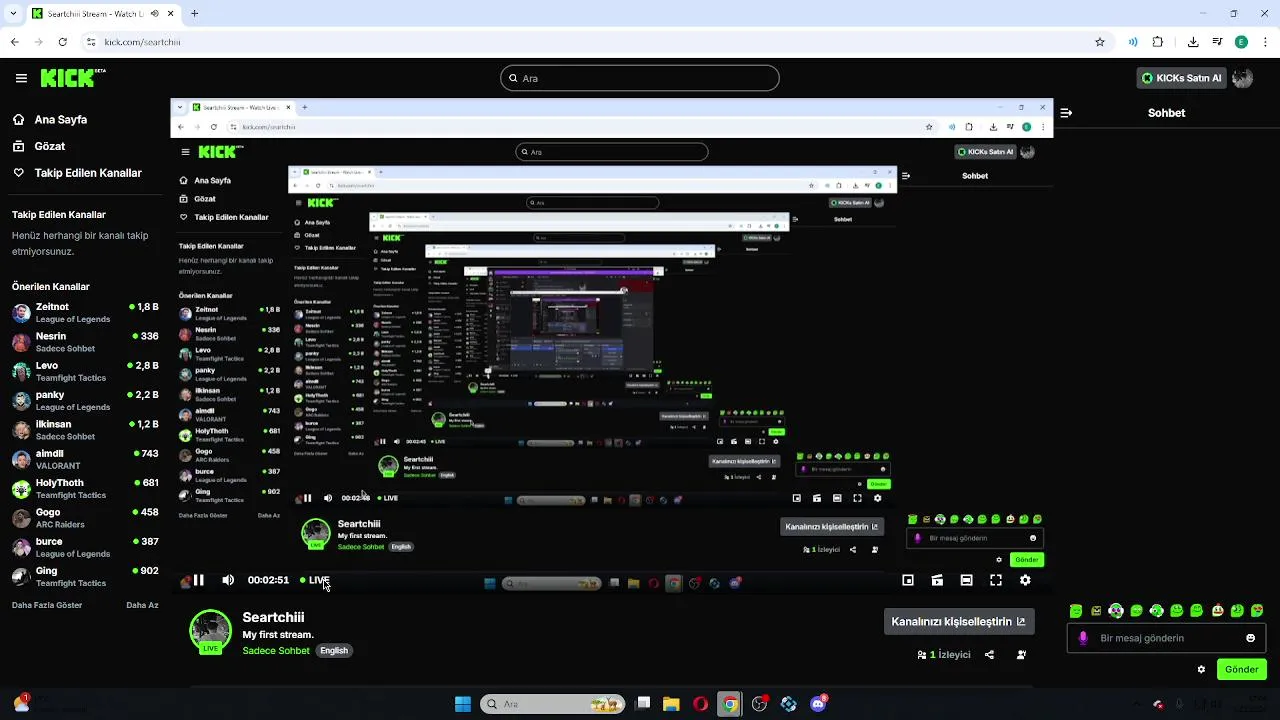Image resolution: width=1280 pixels, height=720 pixels.
Task: Open ikinsan's avatar in the main sidebar
Action: point(21,430)
